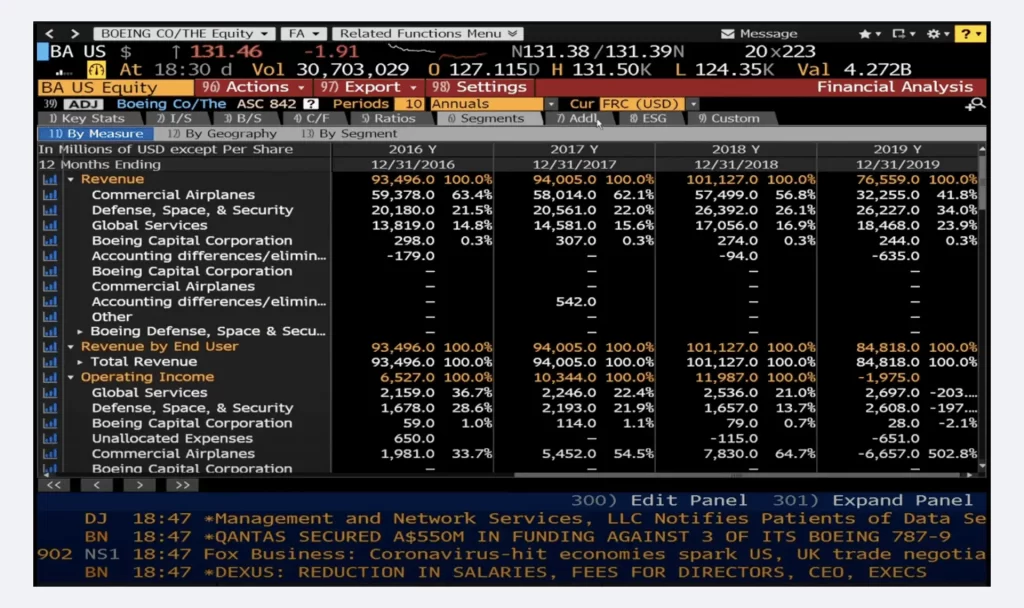Jump to latest periods with double-right arrows
This screenshot has height=608, width=1024.
182,485
